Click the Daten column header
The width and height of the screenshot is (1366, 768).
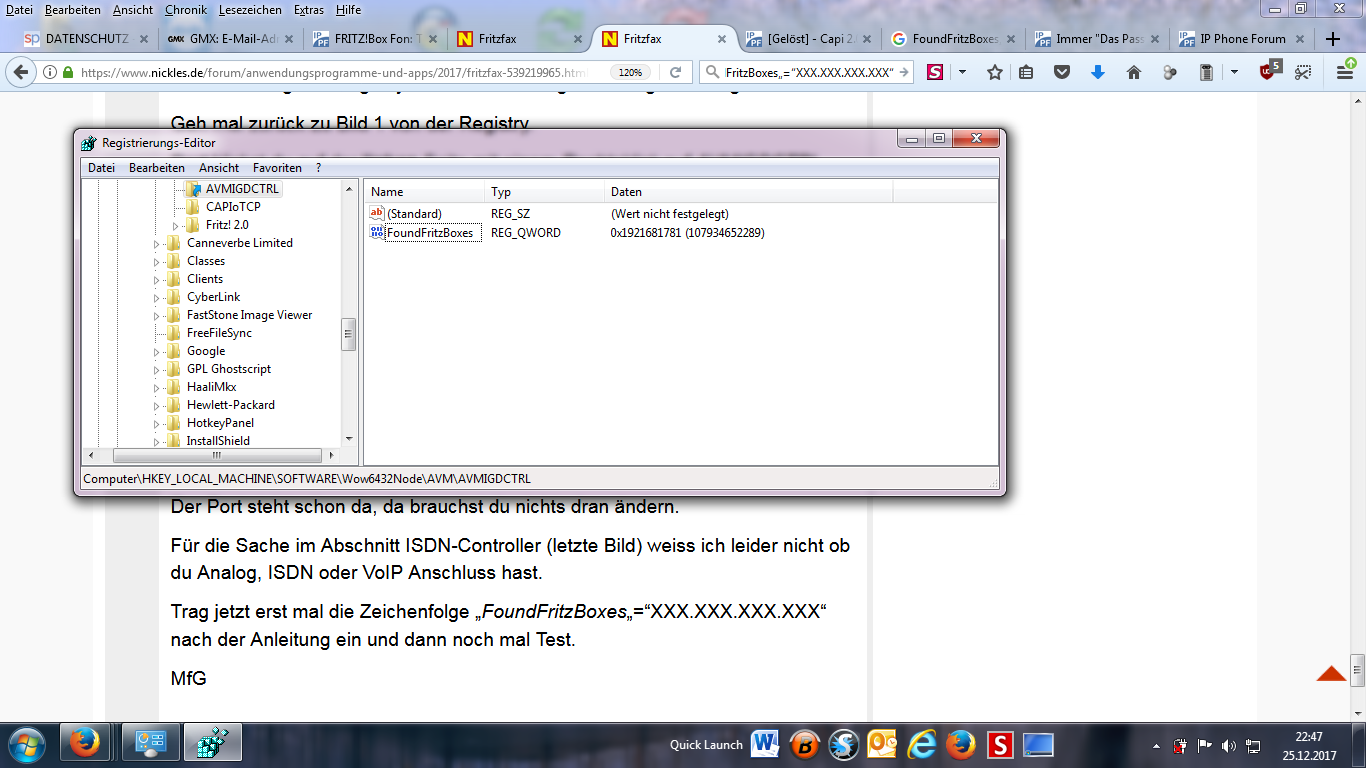[748, 192]
